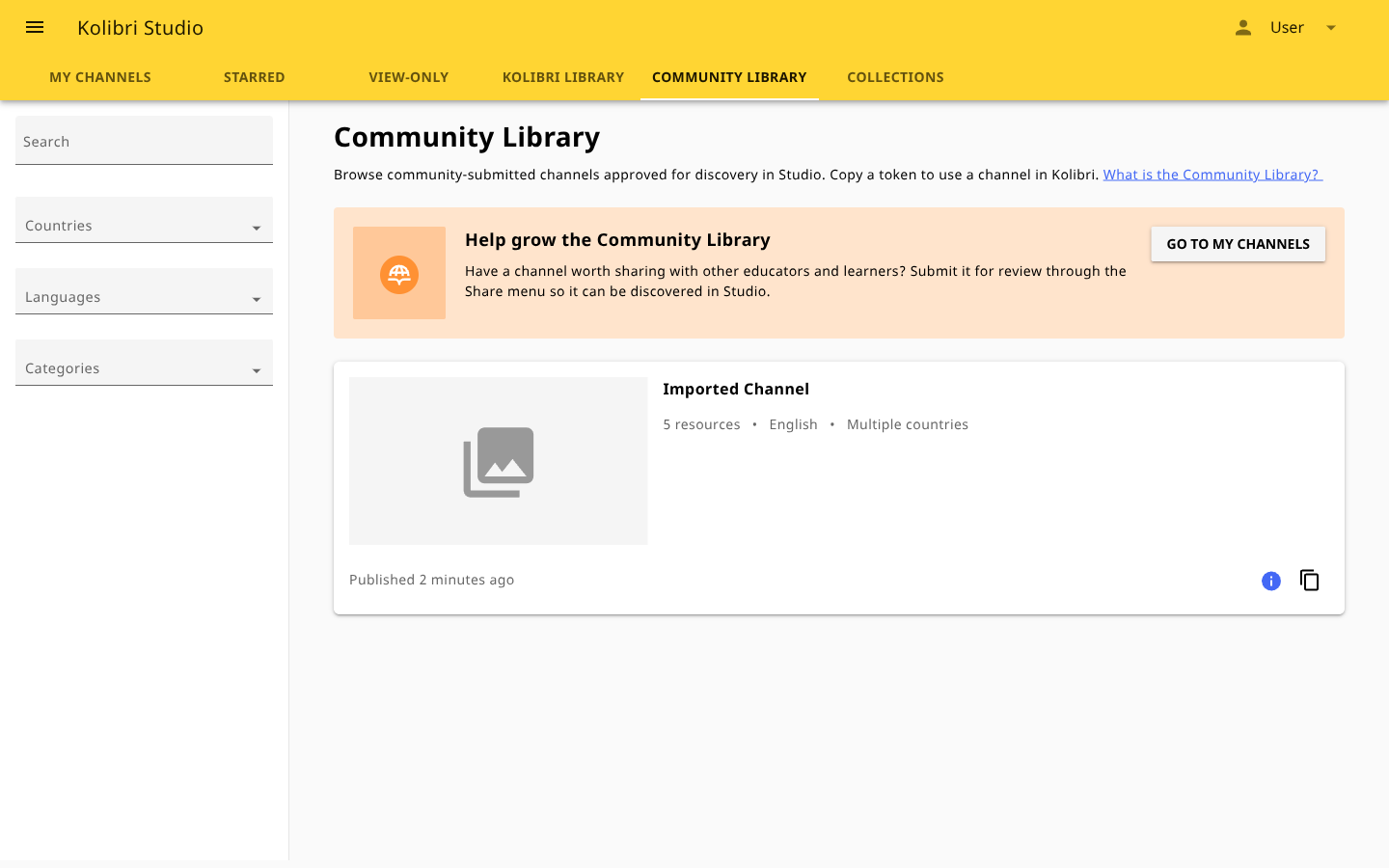Click the Kolibri Studio title
The image size is (1389, 868).
141,28
